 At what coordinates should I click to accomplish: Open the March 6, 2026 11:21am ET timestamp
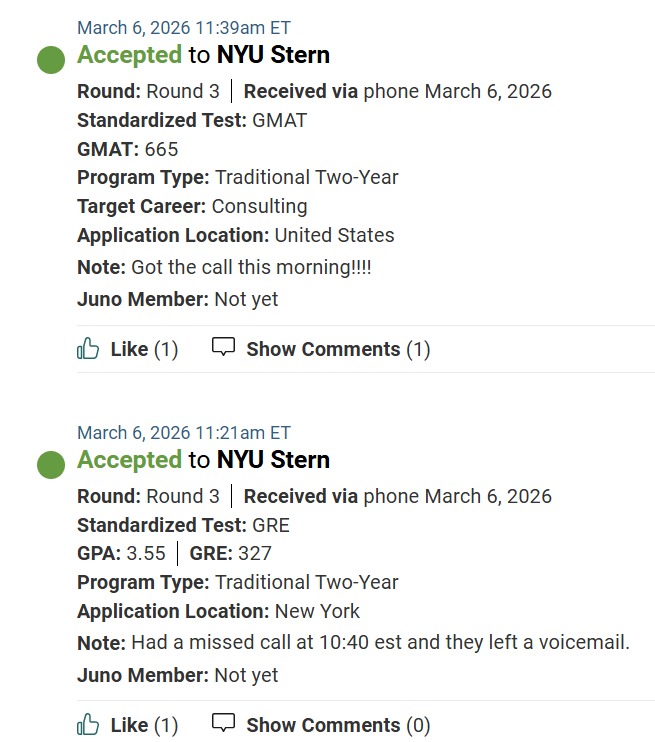pyautogui.click(x=184, y=433)
